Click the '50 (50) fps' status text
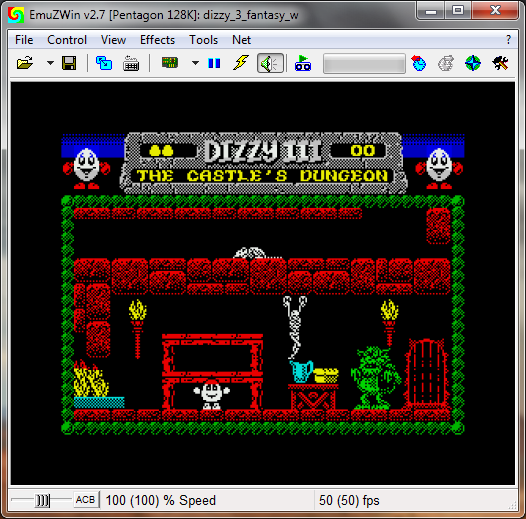The height and width of the screenshot is (519, 526). [349, 501]
